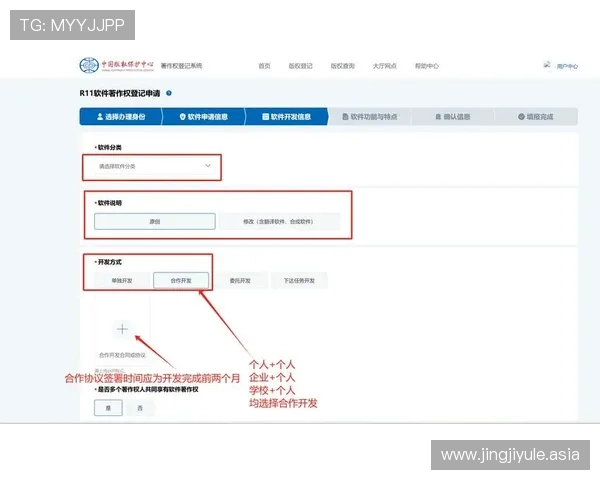Open 版权登记 in the top navigation

[x=300, y=66]
